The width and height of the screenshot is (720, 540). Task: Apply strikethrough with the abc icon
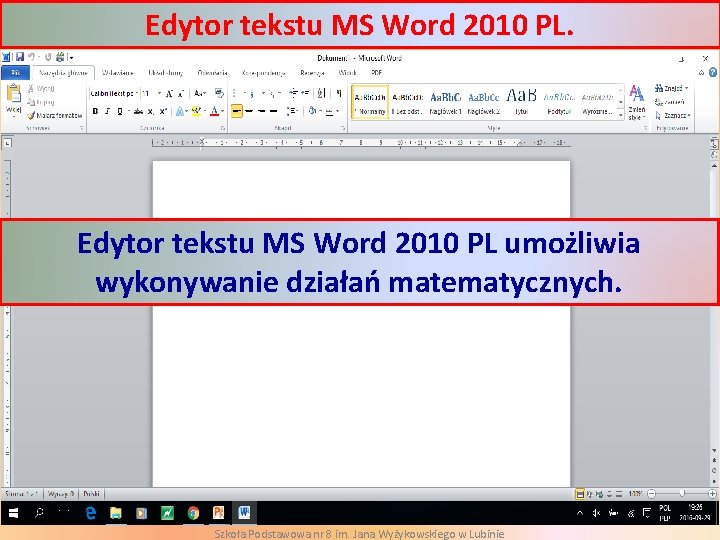tap(138, 111)
